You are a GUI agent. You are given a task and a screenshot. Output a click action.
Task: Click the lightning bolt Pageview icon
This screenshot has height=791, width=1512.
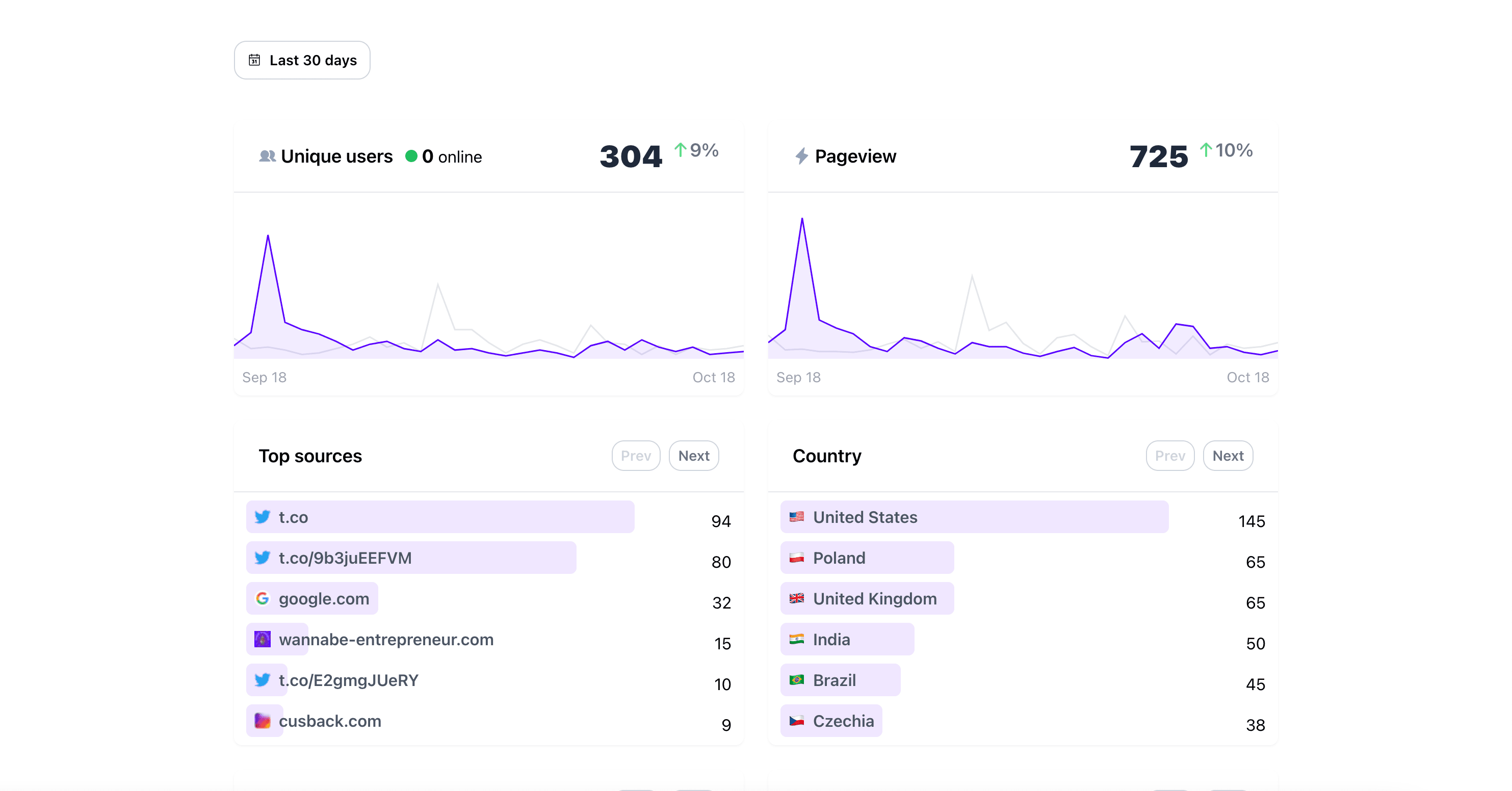click(801, 156)
